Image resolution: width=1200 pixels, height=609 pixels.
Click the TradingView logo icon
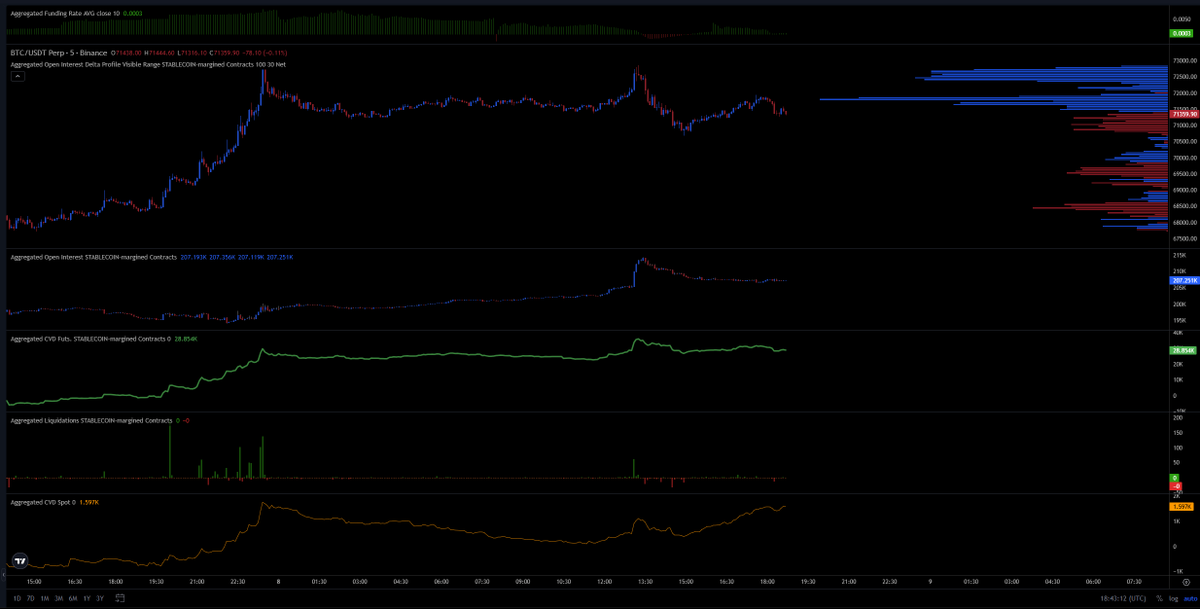tap(19, 561)
